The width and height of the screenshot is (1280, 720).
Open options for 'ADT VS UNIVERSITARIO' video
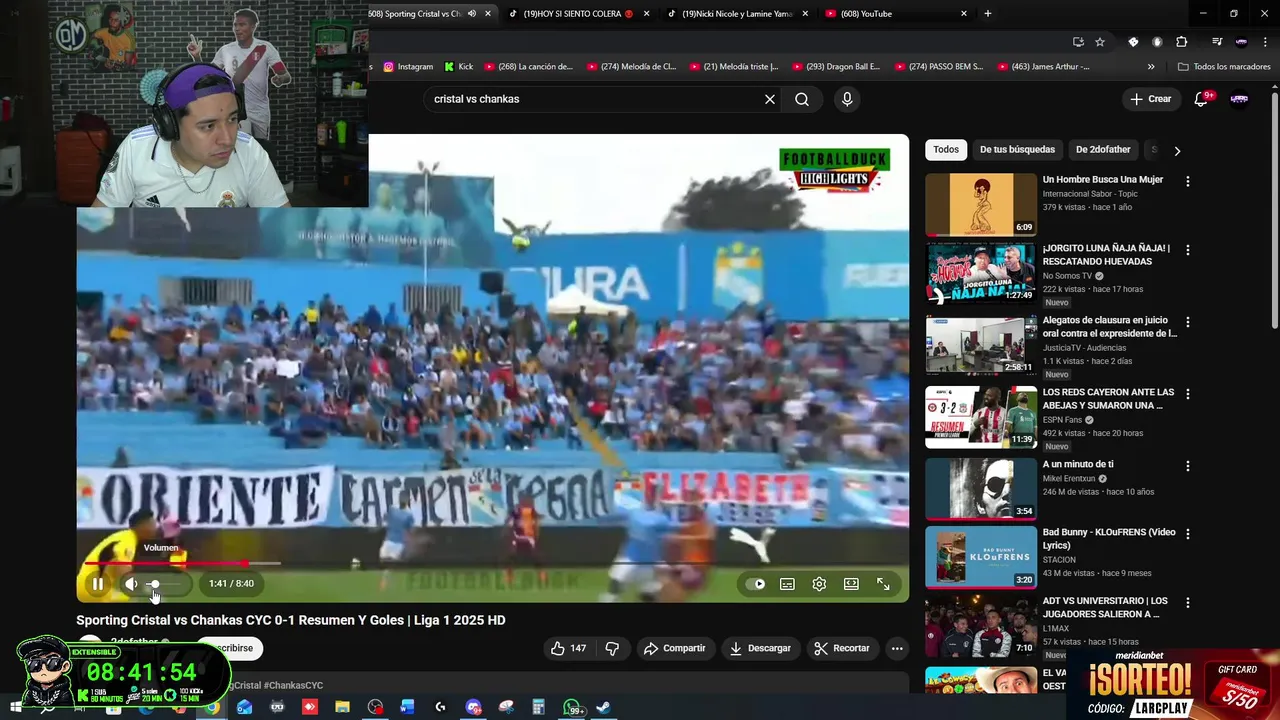pyautogui.click(x=1187, y=603)
